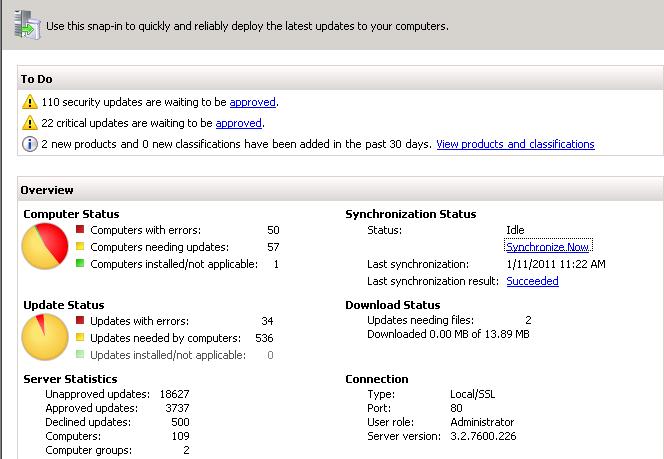Click the Updates needing files label
Image resolution: width=664 pixels, height=459 pixels.
click(421, 320)
